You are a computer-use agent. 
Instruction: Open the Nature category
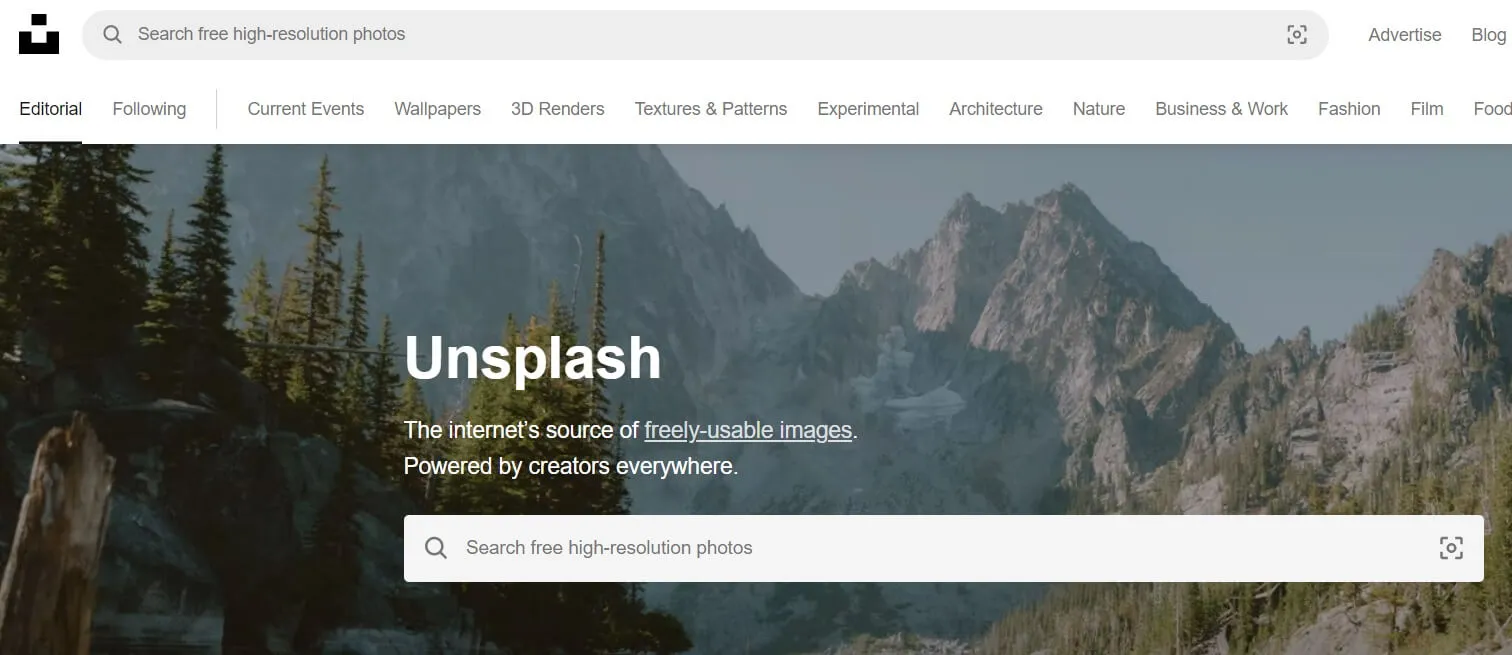(1099, 109)
